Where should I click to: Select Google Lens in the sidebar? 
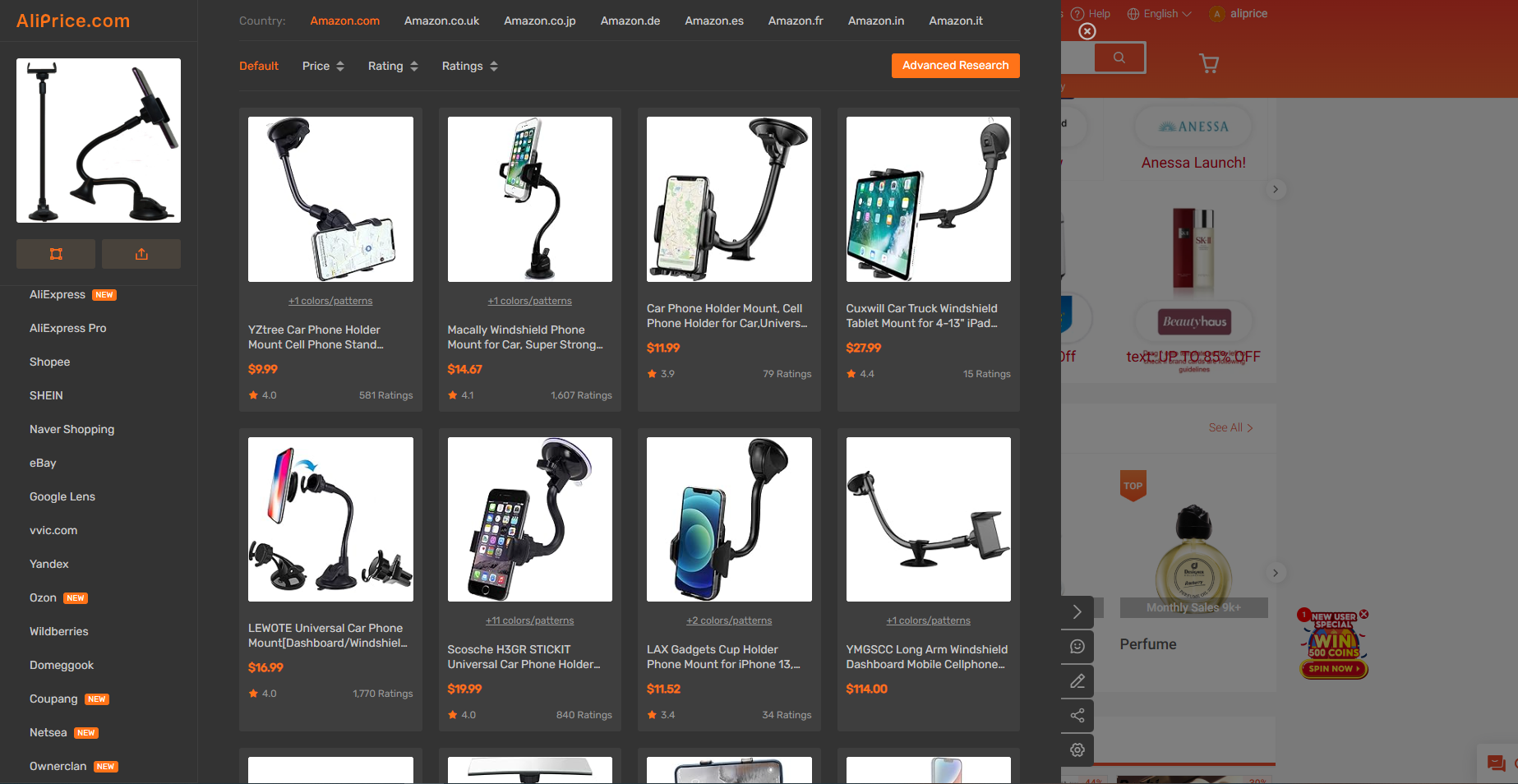point(62,496)
